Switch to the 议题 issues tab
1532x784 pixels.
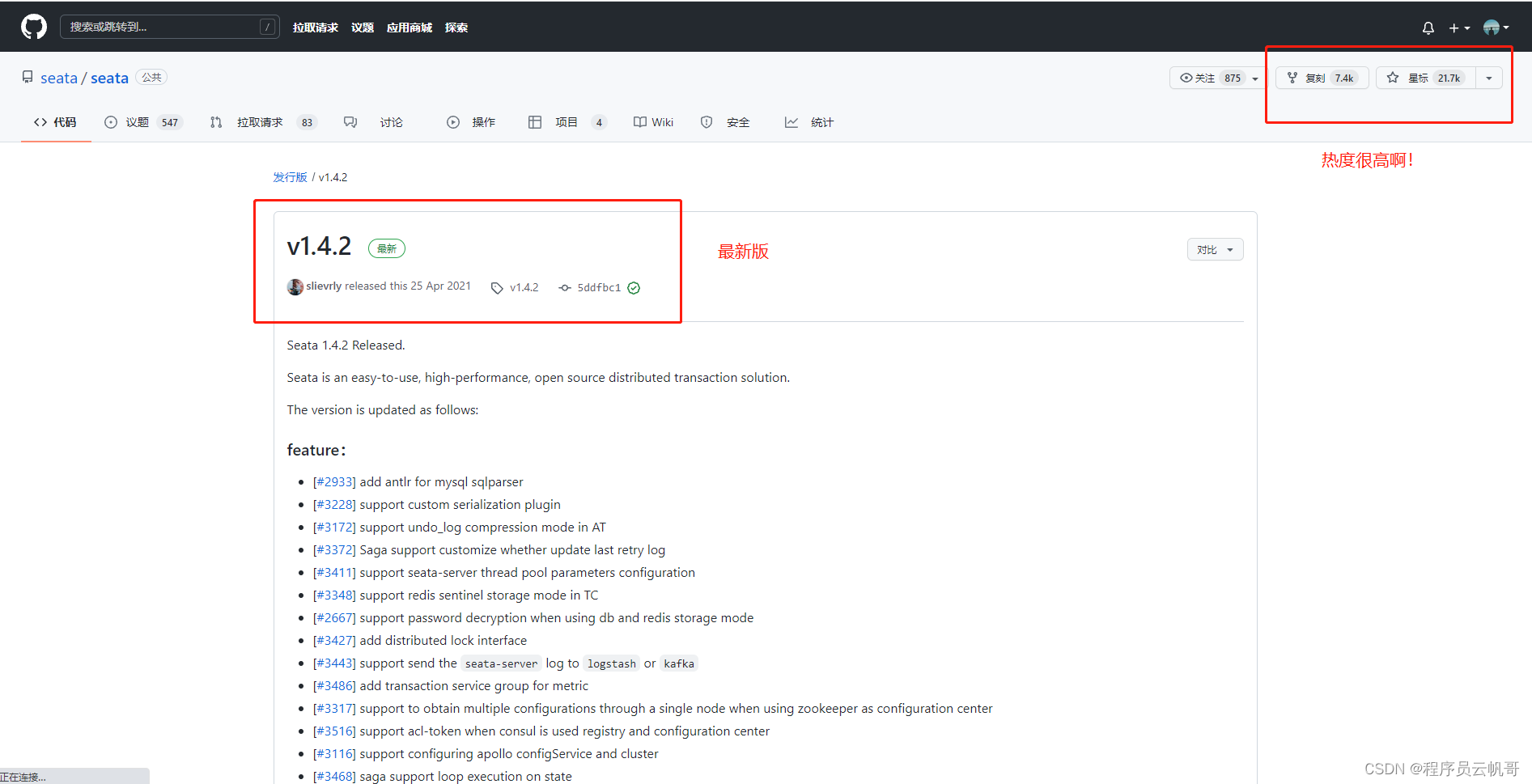(x=143, y=122)
